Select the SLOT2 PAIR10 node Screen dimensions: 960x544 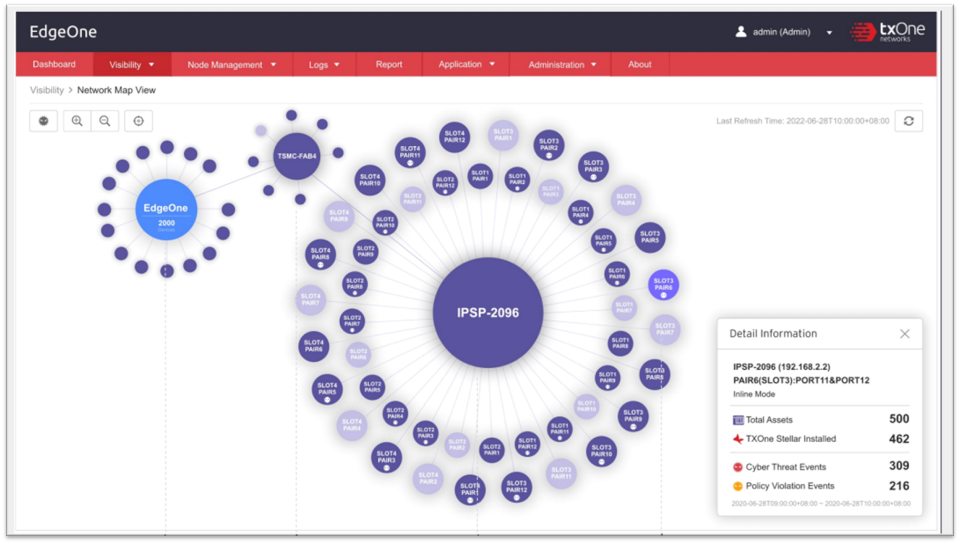385,222
